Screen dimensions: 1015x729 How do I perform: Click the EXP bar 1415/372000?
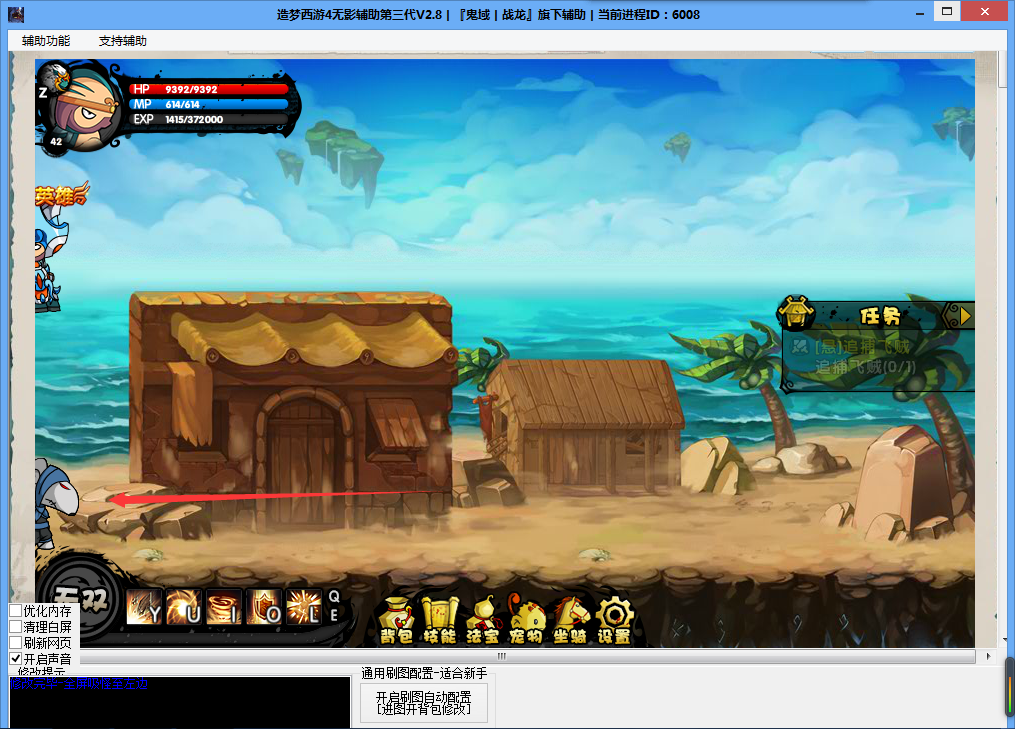208,119
